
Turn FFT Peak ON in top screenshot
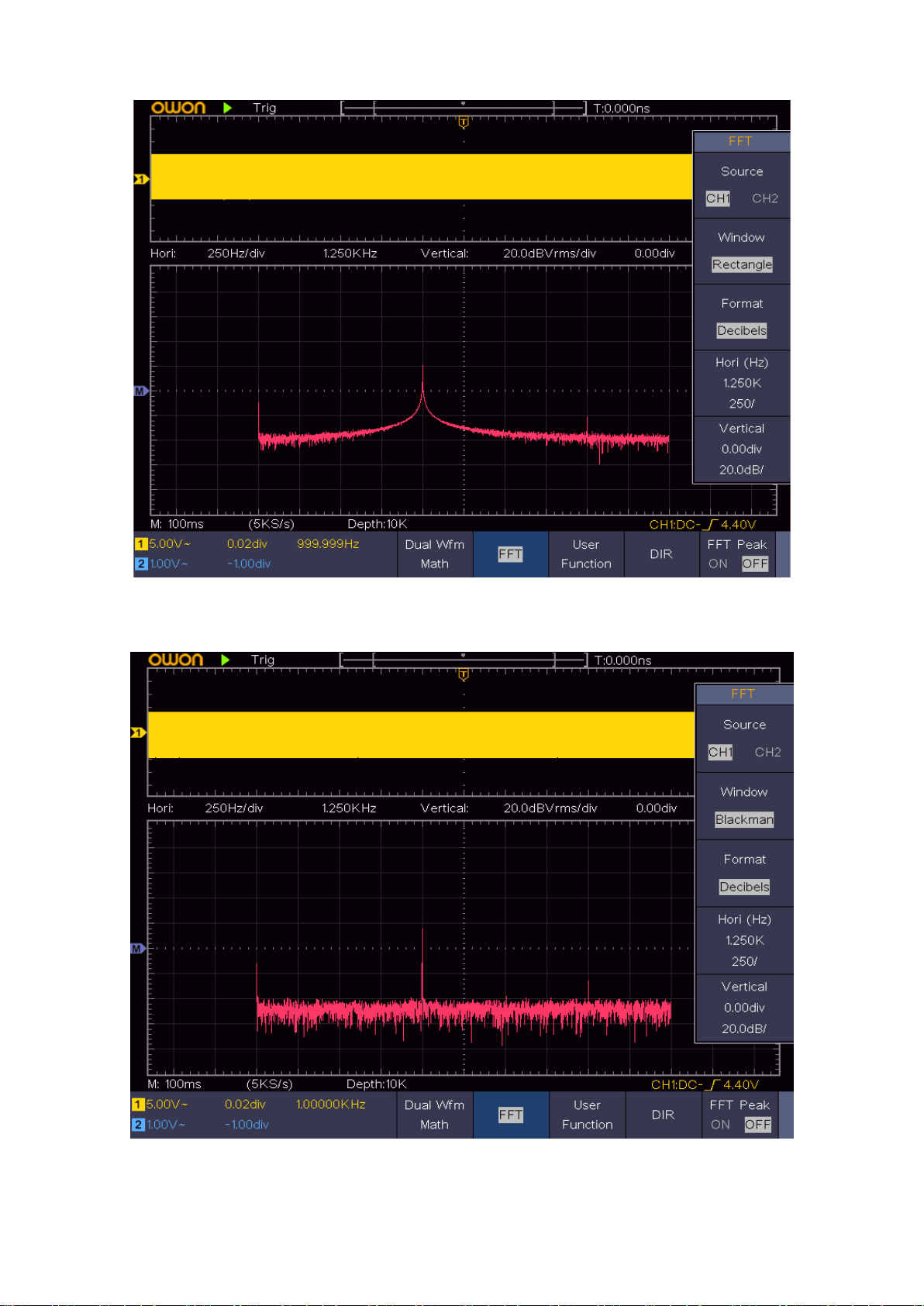pos(718,564)
